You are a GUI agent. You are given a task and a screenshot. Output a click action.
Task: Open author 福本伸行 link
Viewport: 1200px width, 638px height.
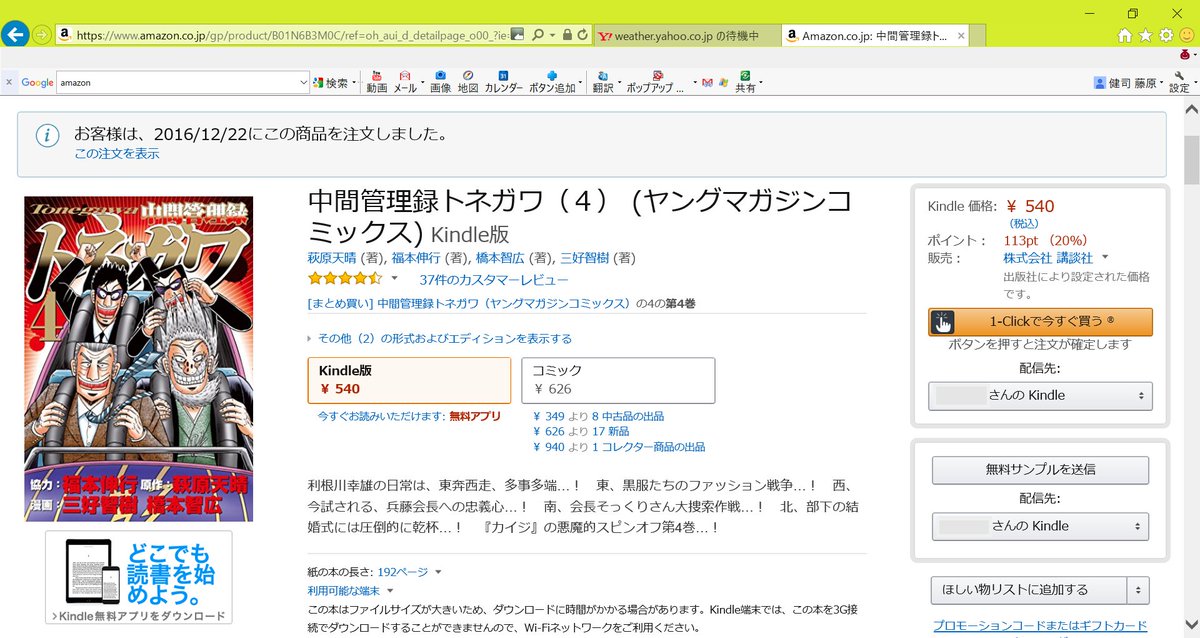point(416,258)
